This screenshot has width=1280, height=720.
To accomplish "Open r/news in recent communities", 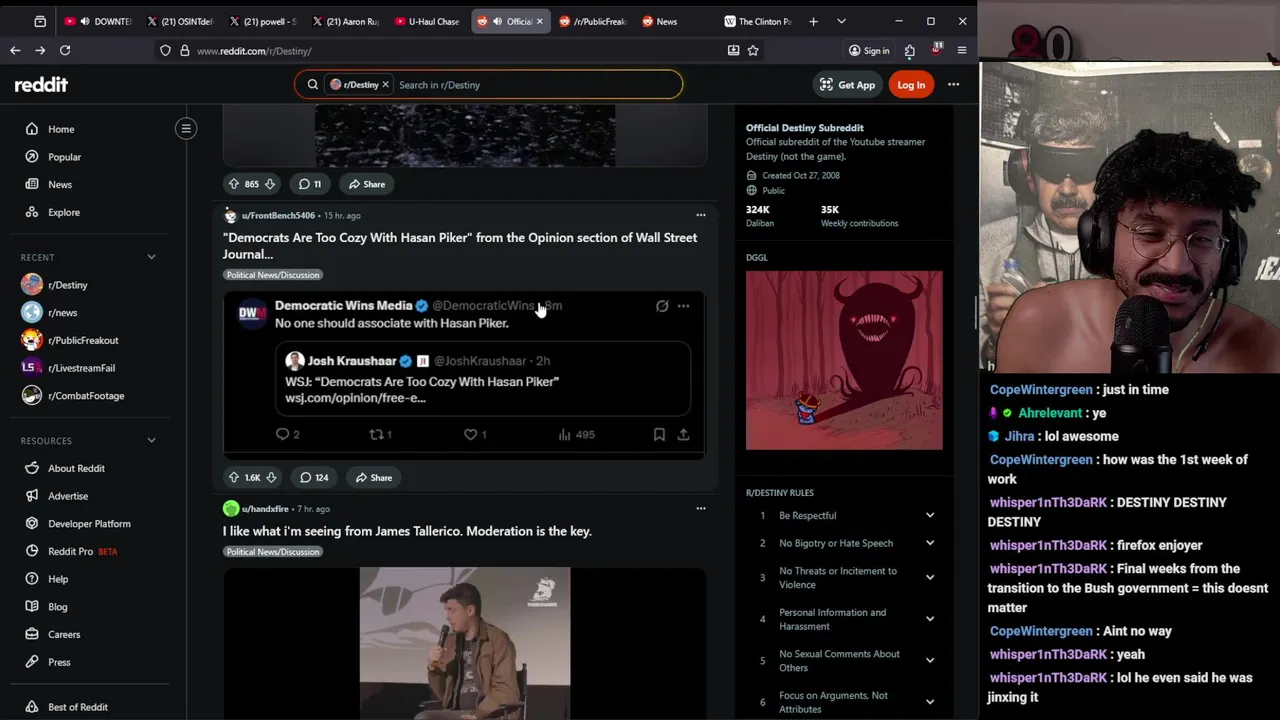I will coord(62,313).
